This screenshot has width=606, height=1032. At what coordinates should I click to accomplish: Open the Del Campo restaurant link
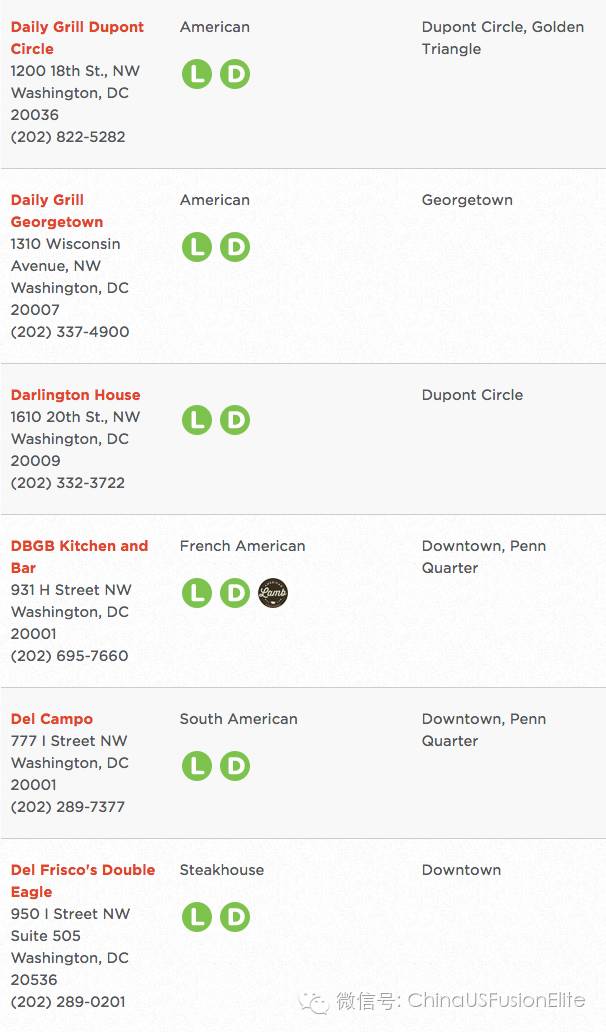[52, 719]
